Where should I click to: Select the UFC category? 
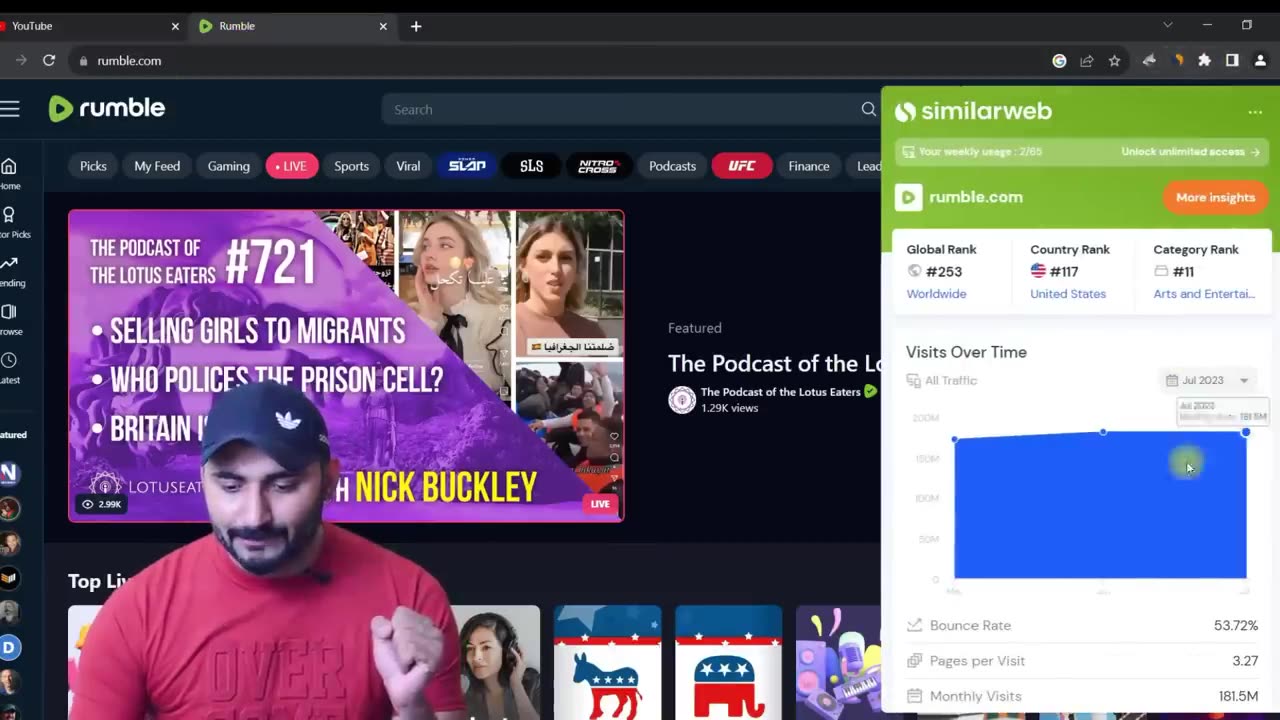(742, 166)
